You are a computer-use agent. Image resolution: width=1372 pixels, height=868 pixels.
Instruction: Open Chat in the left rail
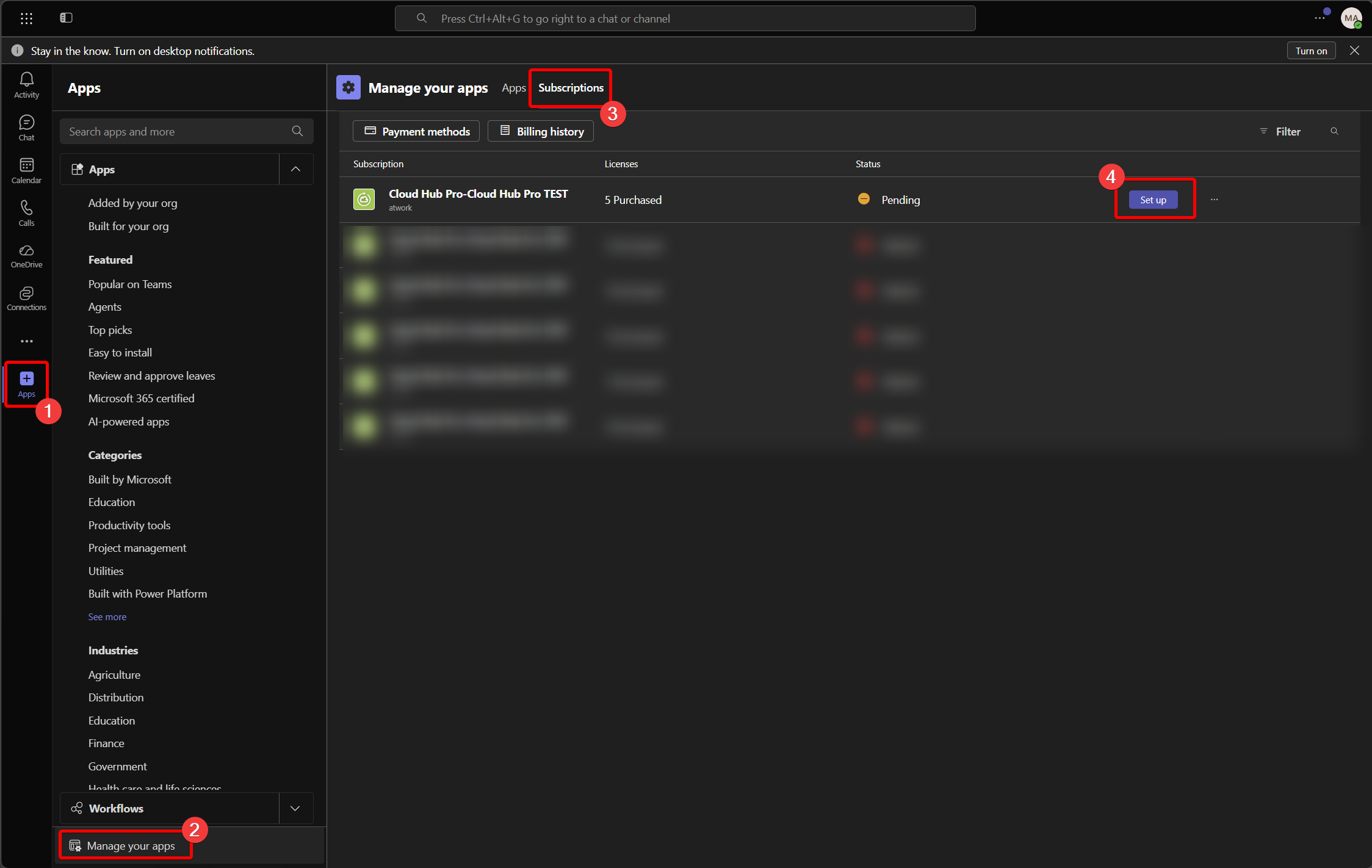26,128
